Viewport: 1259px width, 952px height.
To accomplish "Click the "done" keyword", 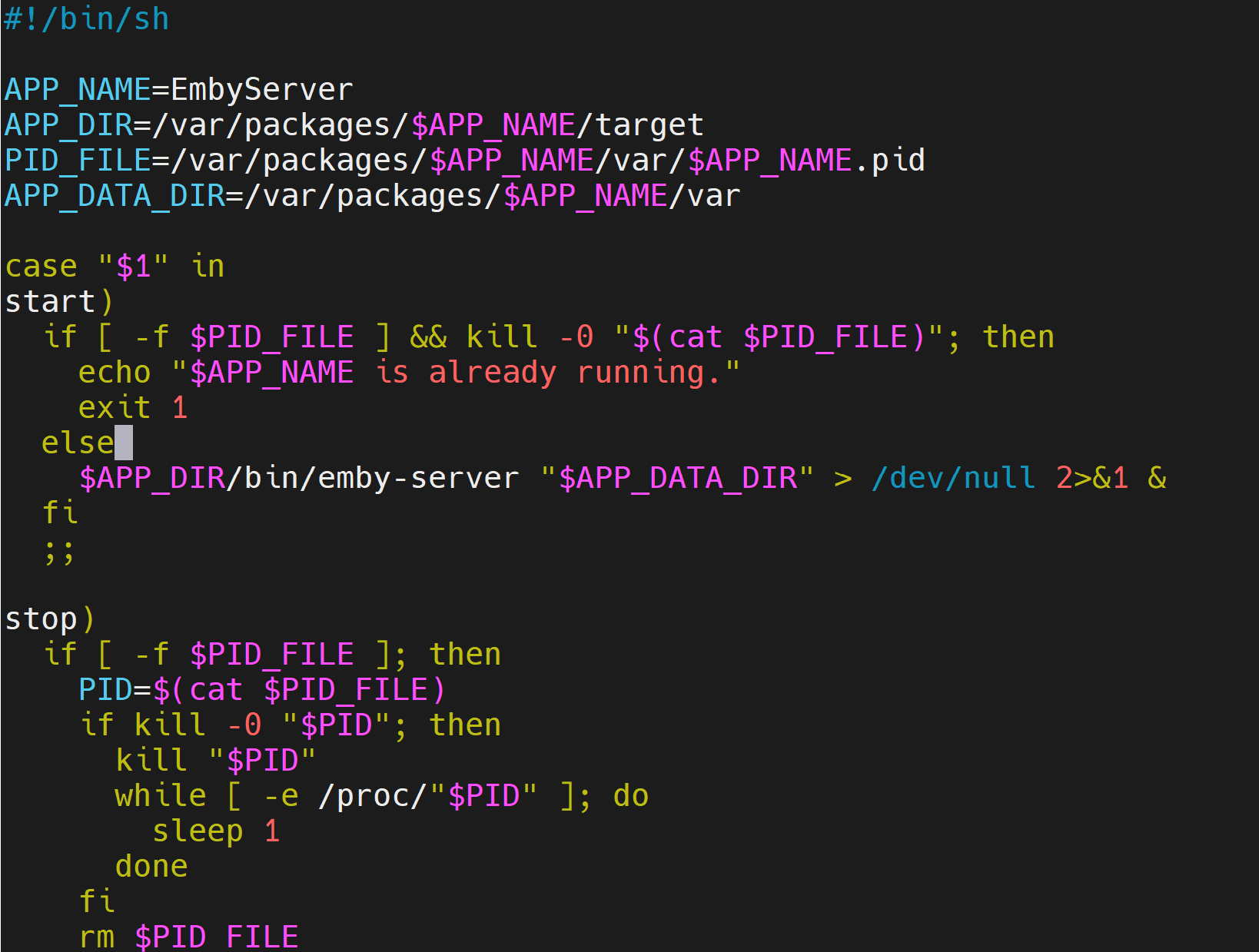I will (x=151, y=867).
